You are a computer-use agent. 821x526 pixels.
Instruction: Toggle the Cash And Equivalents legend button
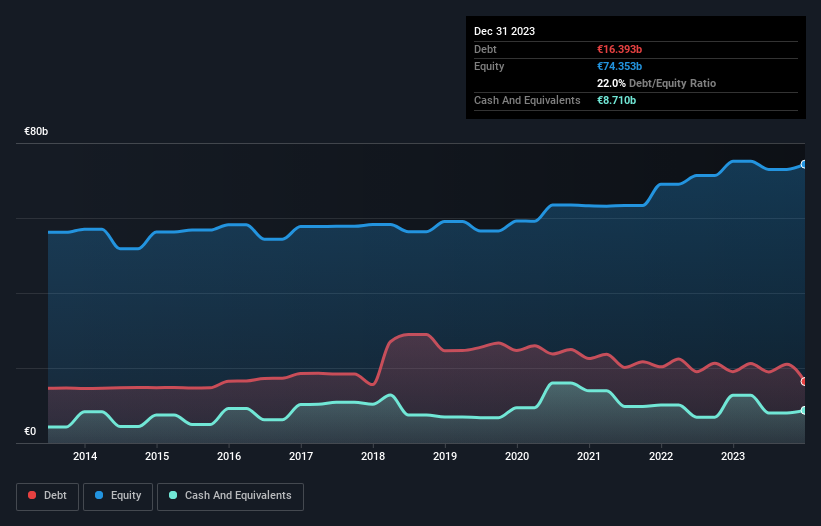point(230,496)
